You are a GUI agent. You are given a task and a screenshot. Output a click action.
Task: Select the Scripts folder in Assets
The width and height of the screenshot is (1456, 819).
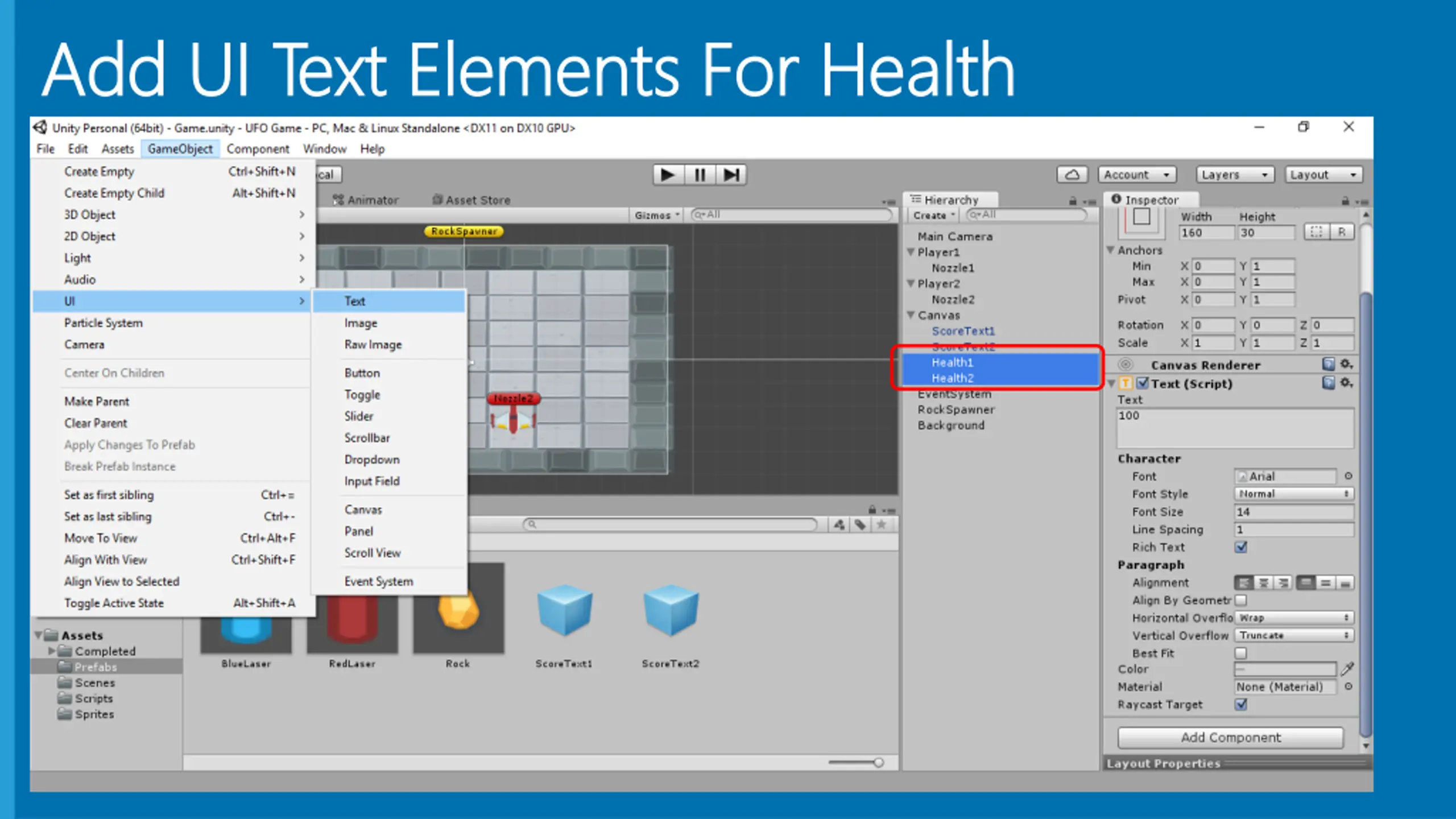click(x=94, y=698)
